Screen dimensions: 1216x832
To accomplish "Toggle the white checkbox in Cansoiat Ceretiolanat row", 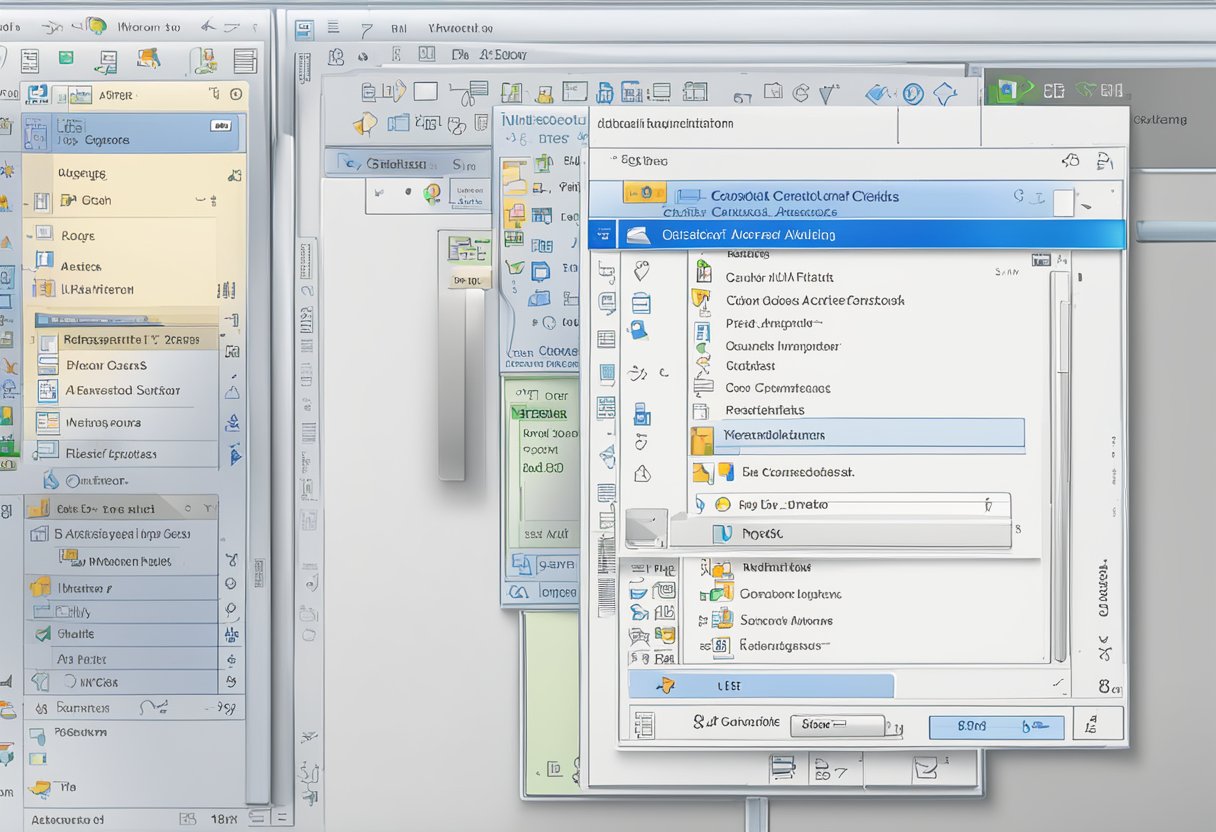I will tap(1062, 201).
